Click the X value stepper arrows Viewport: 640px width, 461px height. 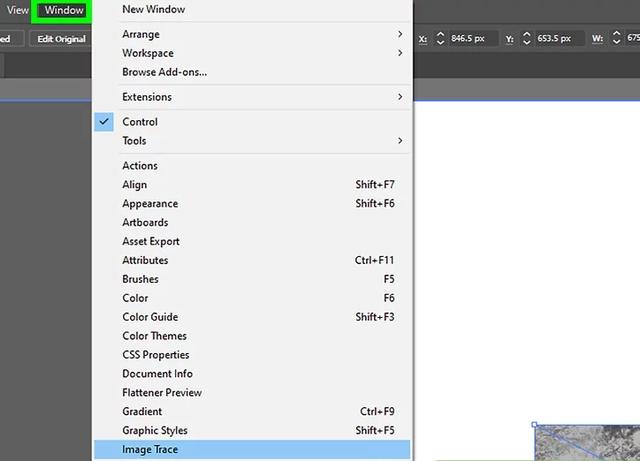[440, 38]
